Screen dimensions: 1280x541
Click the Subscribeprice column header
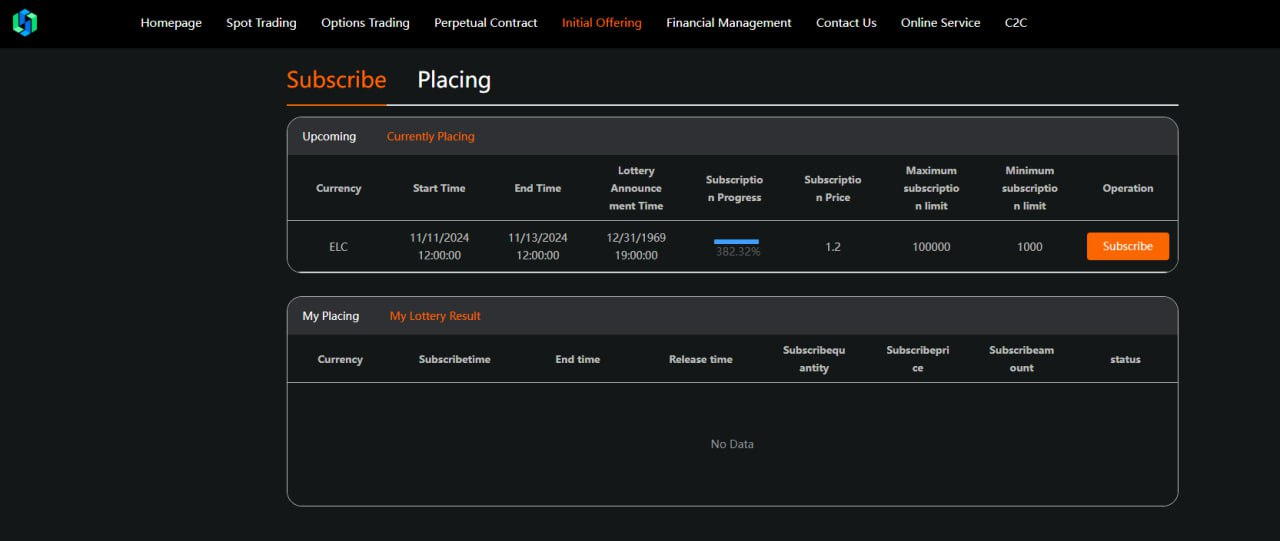(x=918, y=359)
